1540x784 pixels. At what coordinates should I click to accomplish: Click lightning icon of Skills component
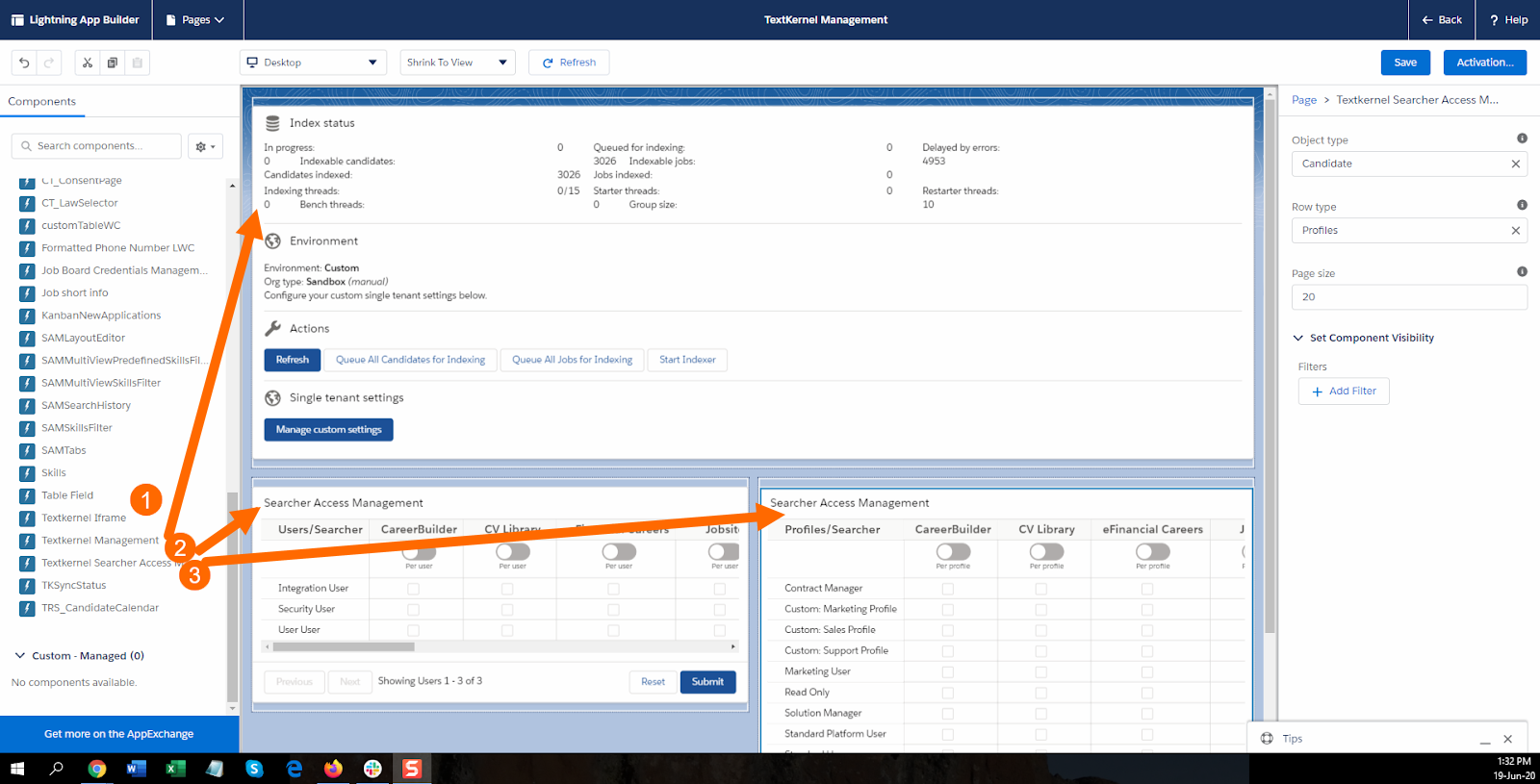point(27,473)
